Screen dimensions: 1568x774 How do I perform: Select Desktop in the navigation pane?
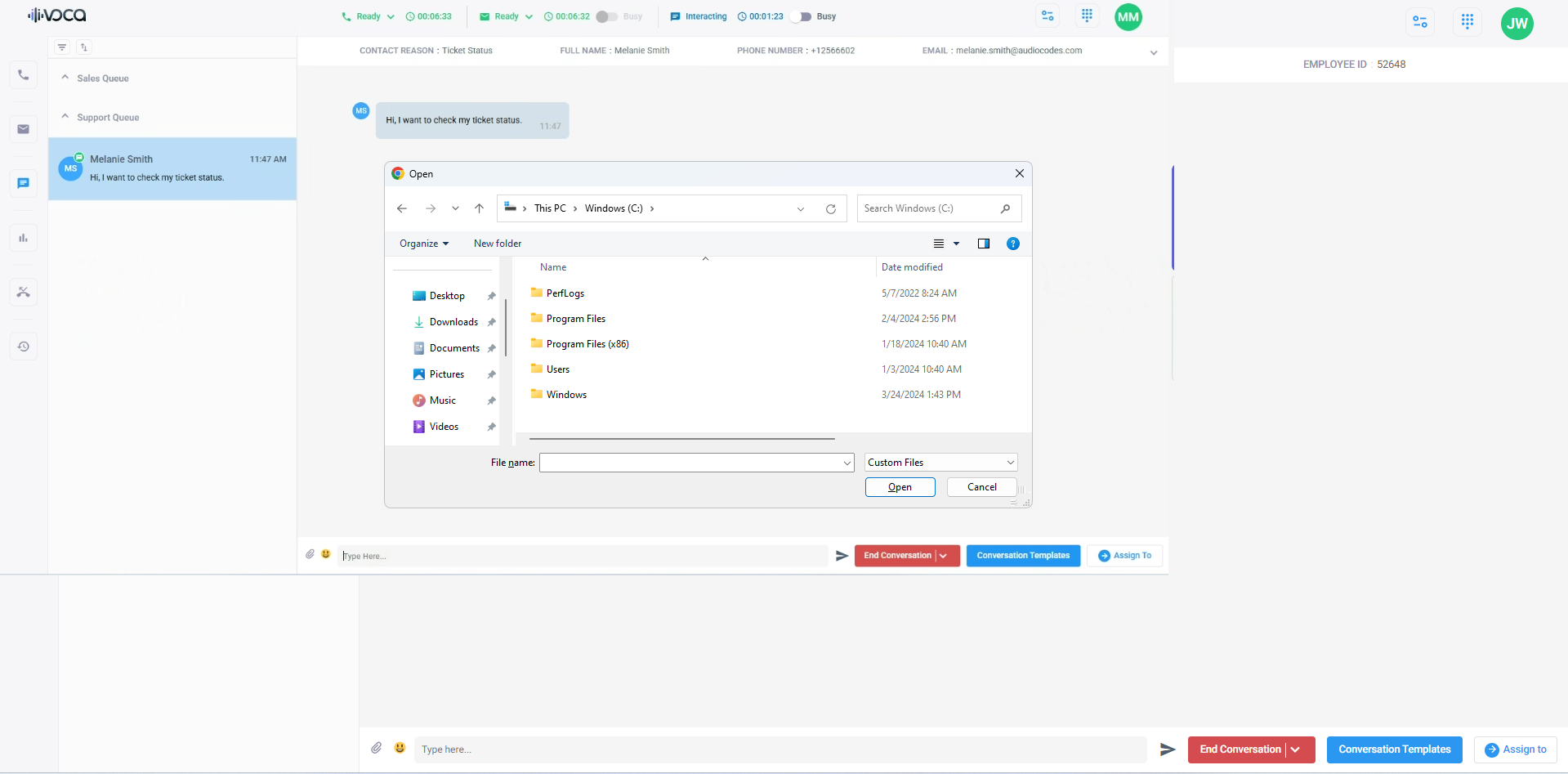tap(447, 296)
